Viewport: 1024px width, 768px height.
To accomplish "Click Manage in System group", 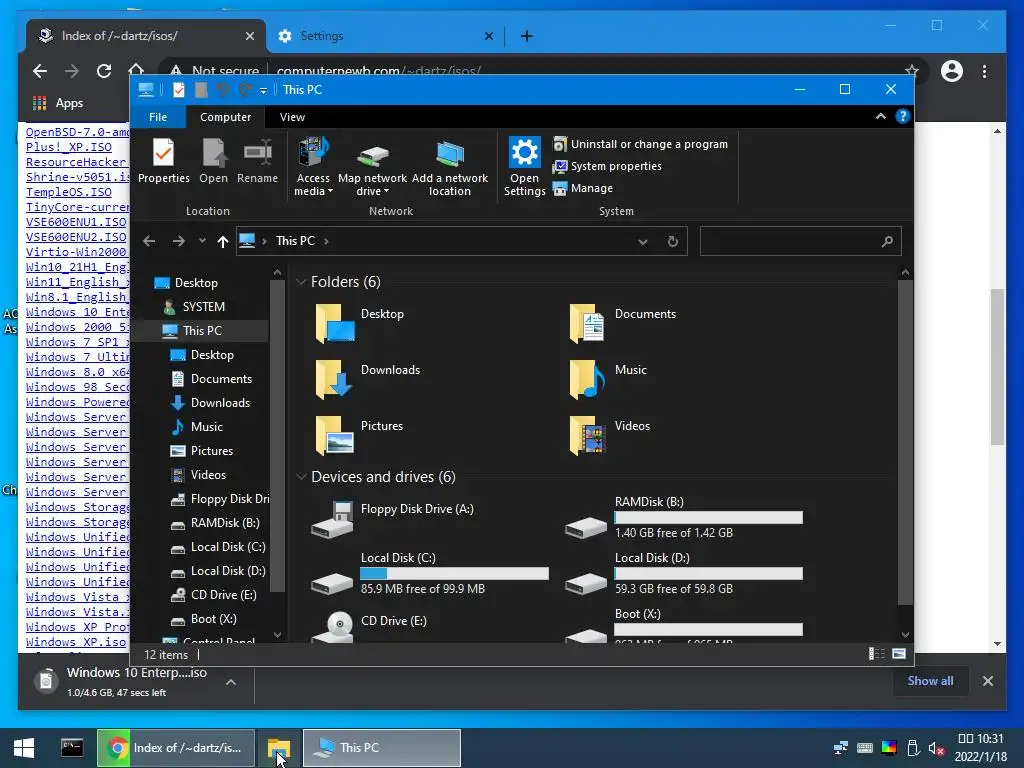I will click(x=583, y=188).
